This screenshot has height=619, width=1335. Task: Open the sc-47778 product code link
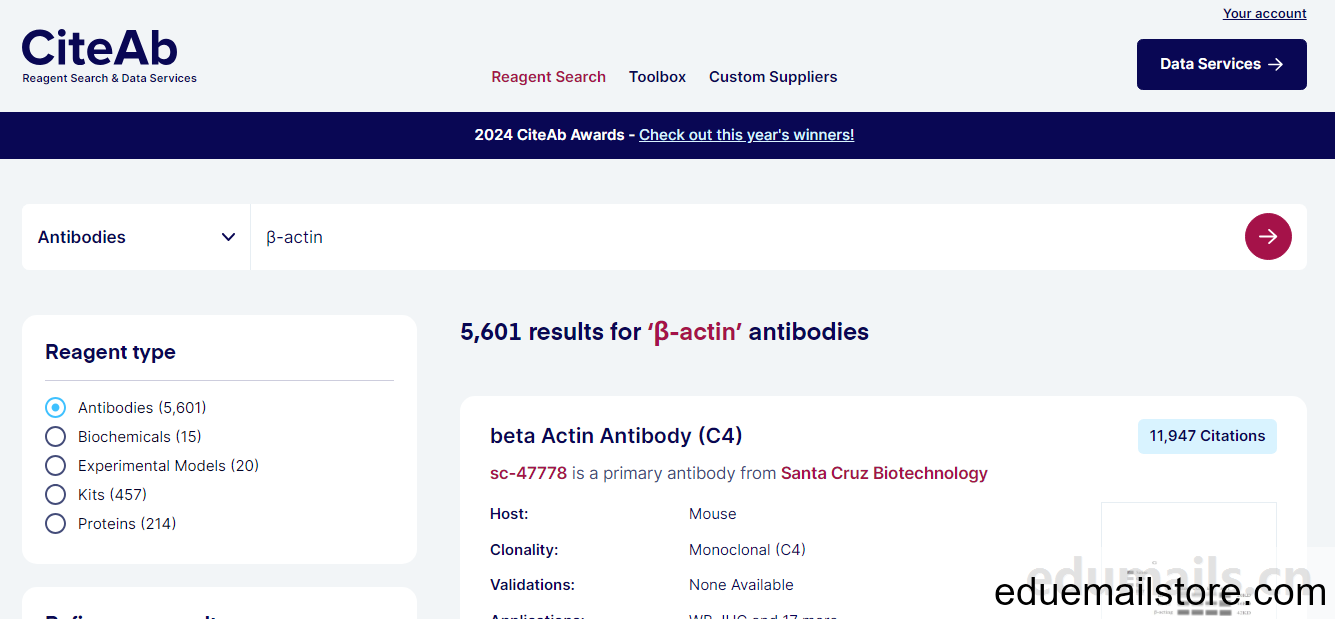528,473
